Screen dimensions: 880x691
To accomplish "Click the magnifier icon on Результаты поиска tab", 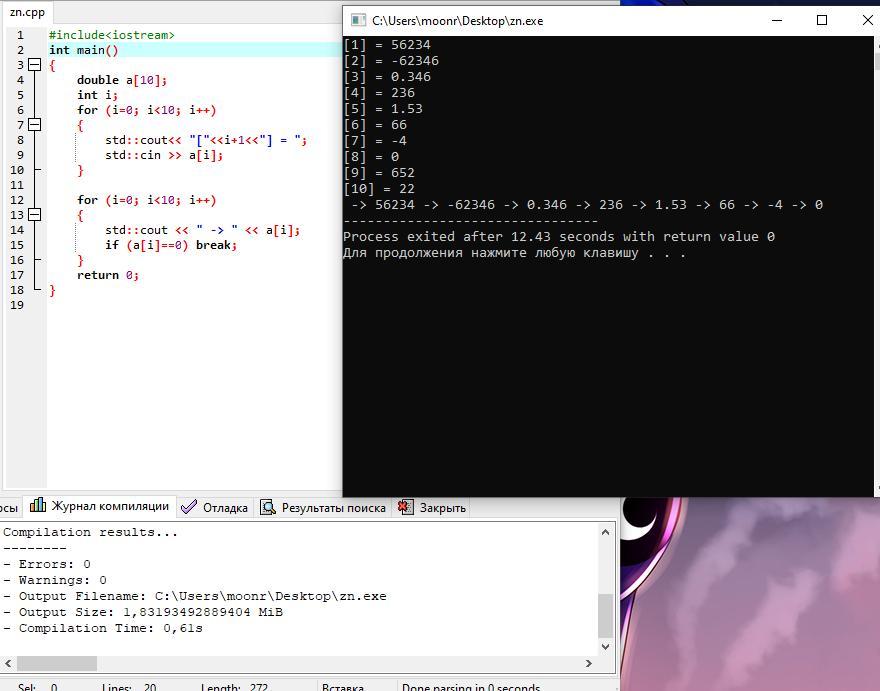I will point(268,507).
